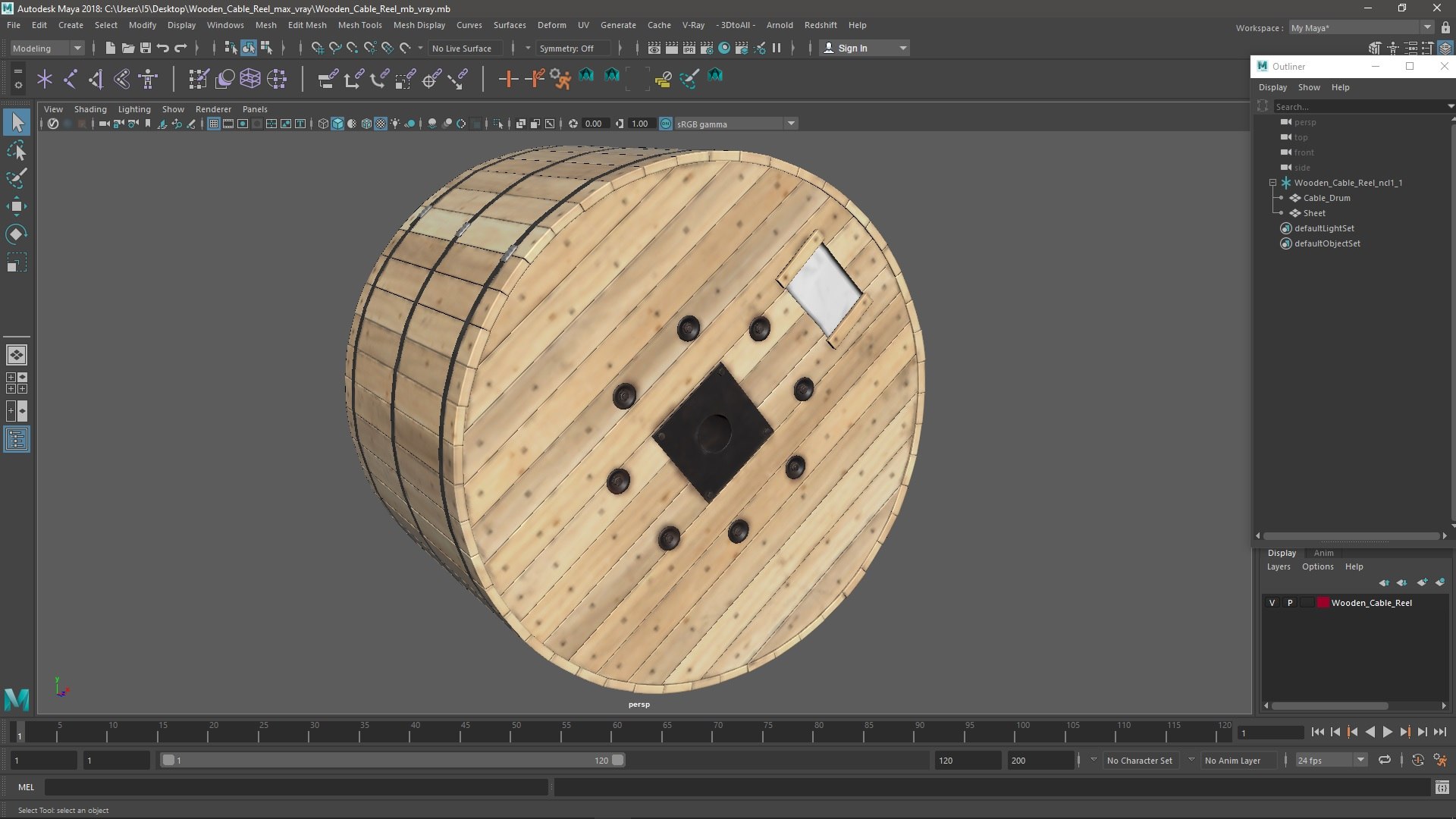Open the Modeling menu set dropdown

pos(47,48)
